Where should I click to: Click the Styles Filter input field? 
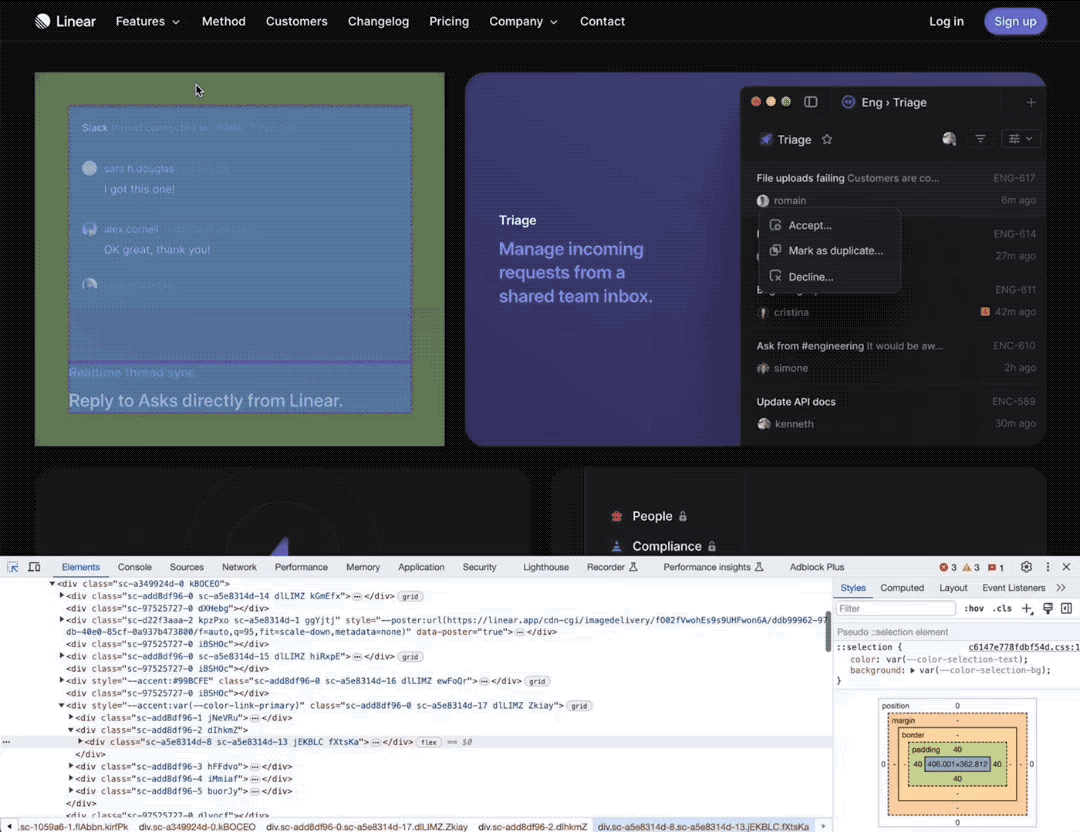pyautogui.click(x=895, y=608)
